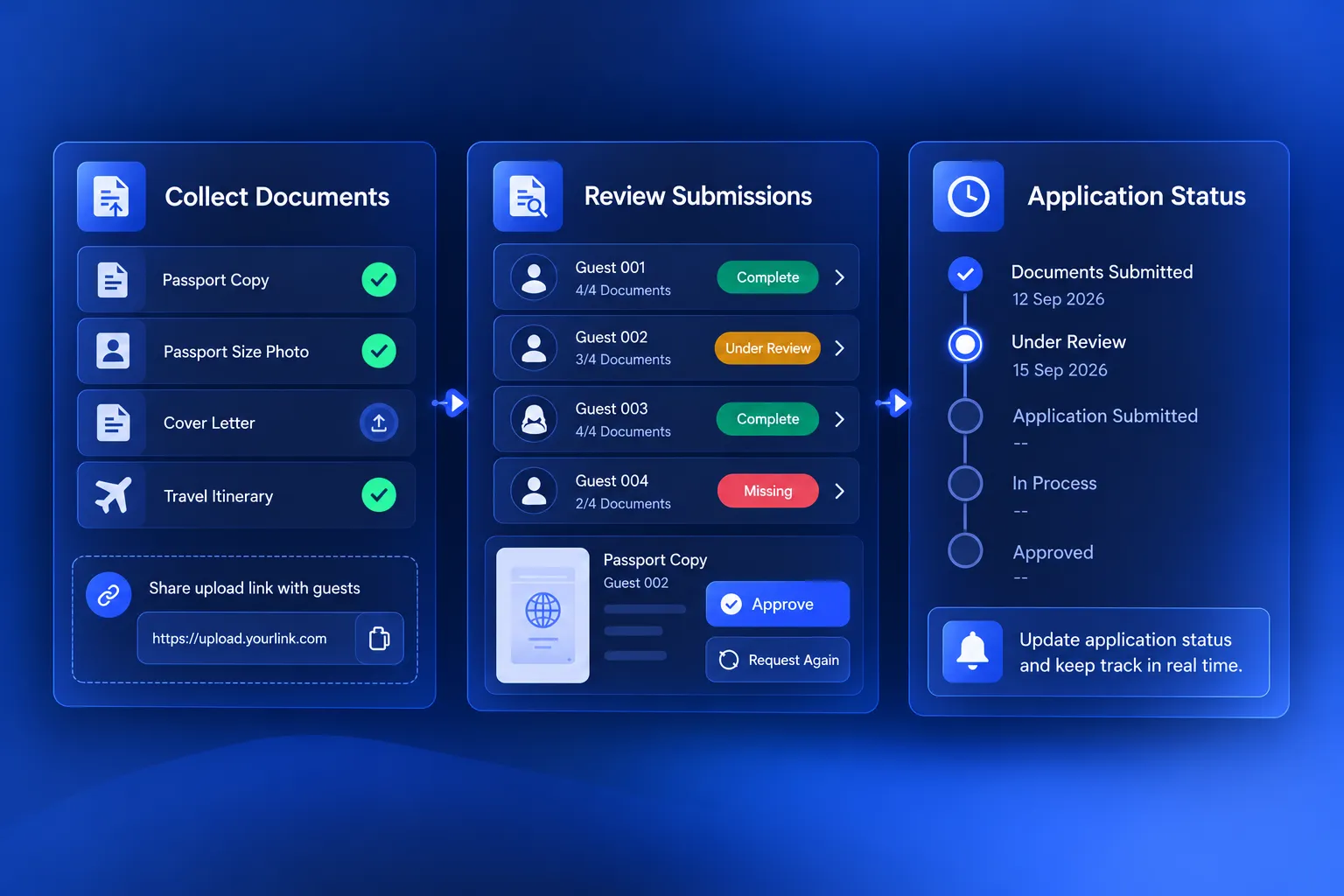Screen dimensions: 1344x896
Task: Copy the upload link with clipboard icon
Action: 379,638
